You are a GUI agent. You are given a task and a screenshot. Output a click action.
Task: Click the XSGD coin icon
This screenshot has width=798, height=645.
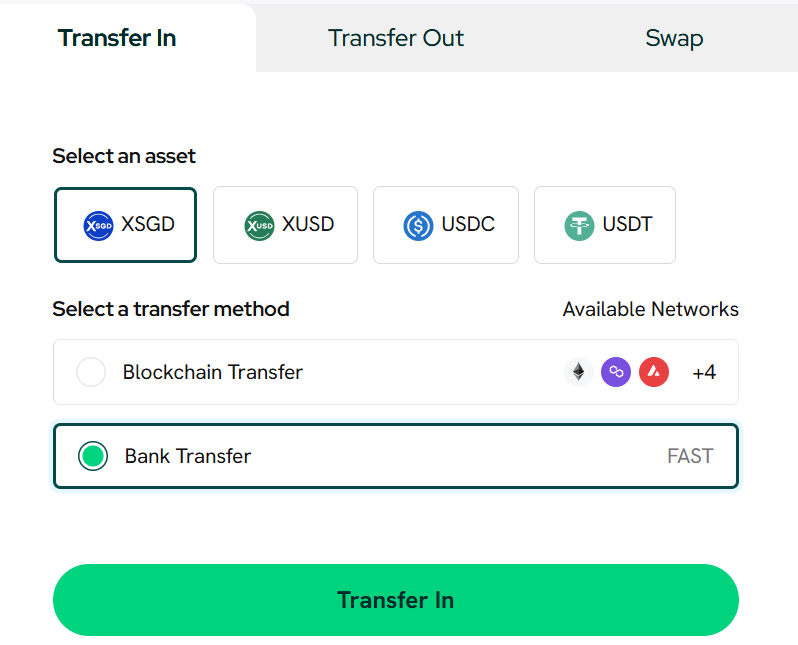click(99, 225)
